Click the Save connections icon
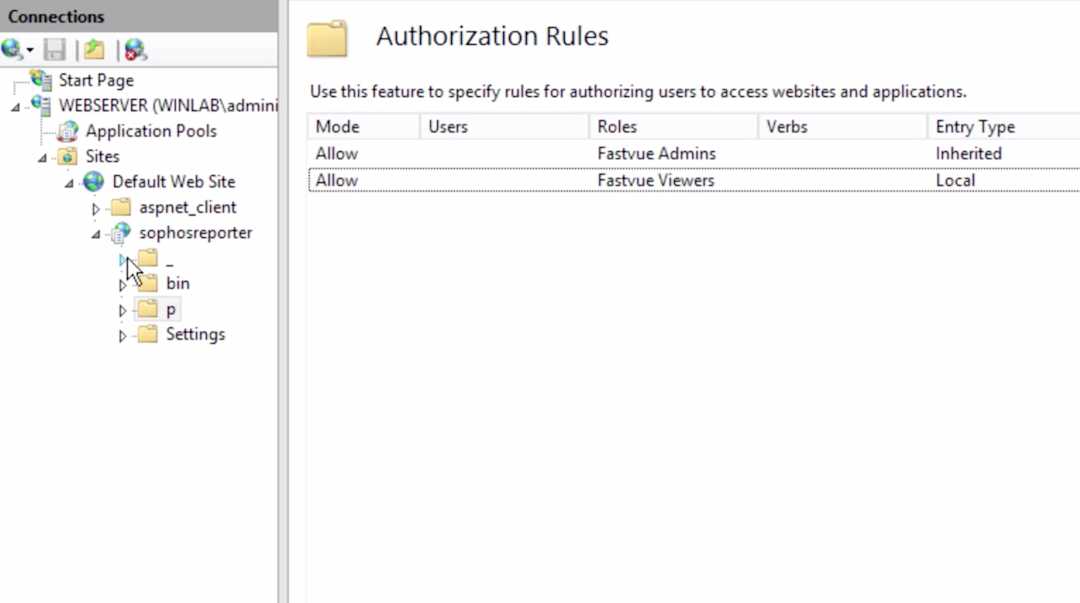Screen dimensions: 1080x603 pos(55,49)
